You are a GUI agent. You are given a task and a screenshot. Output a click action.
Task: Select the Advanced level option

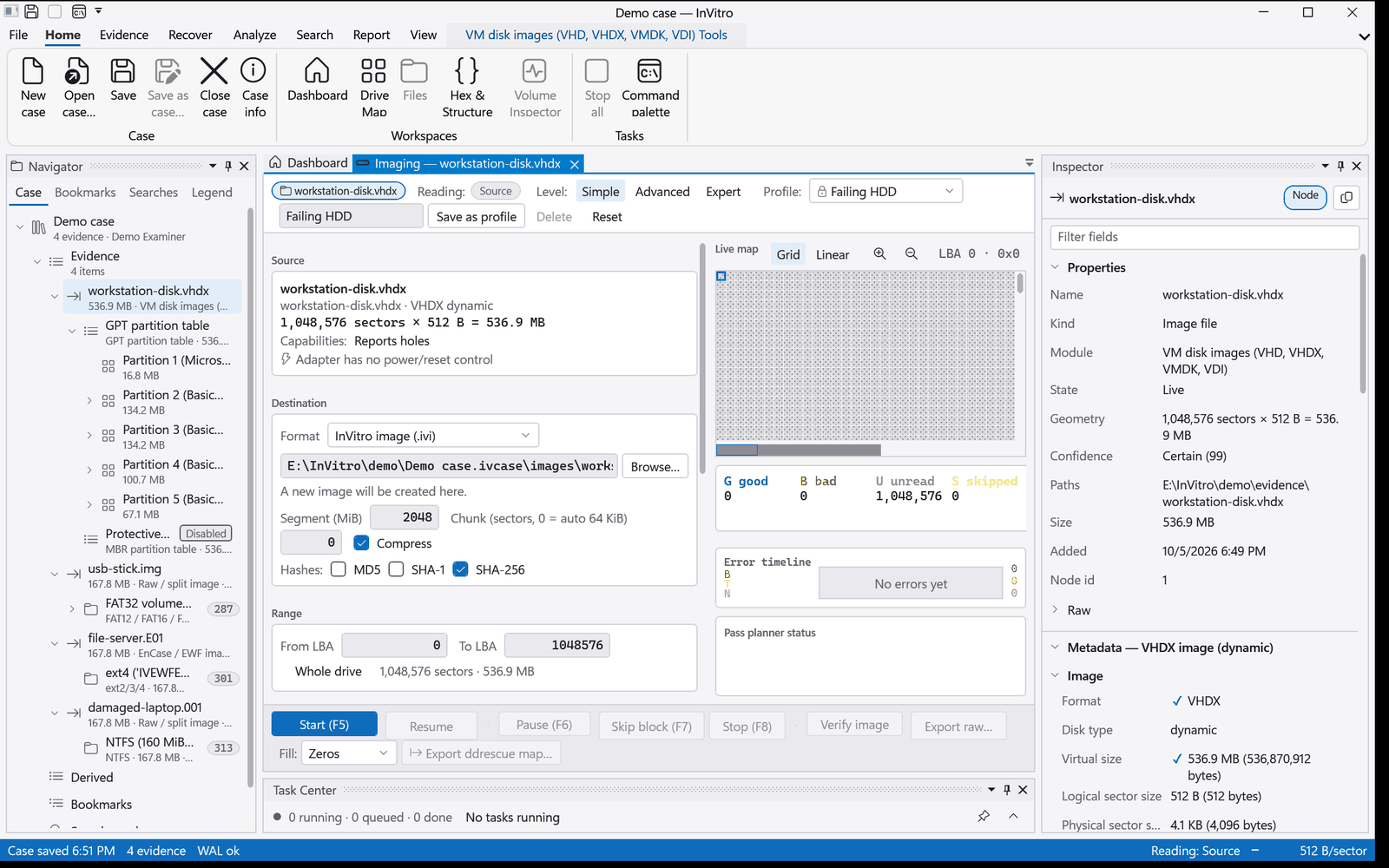[662, 192]
